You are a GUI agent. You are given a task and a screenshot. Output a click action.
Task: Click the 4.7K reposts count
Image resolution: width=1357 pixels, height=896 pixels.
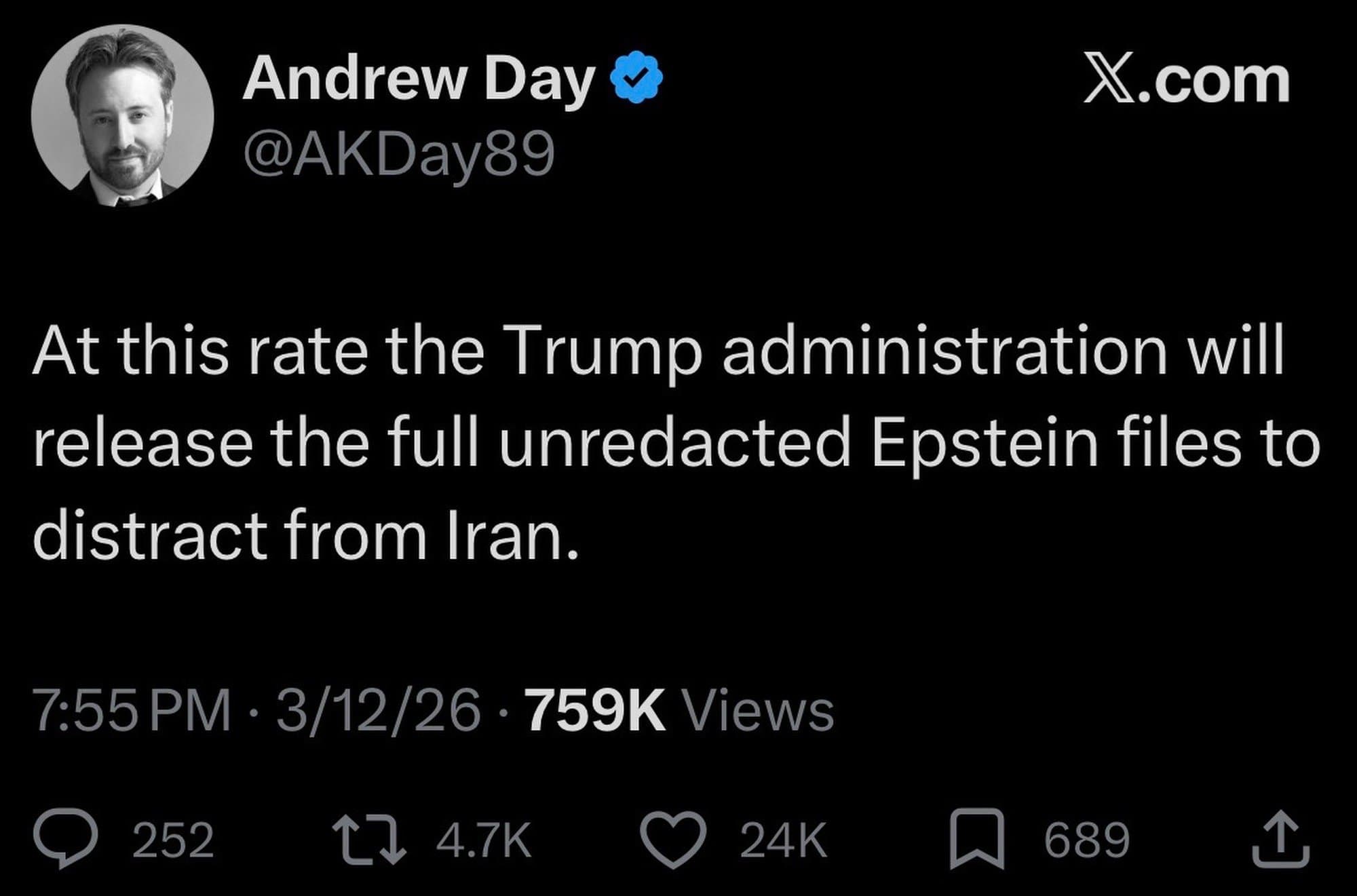(x=484, y=840)
